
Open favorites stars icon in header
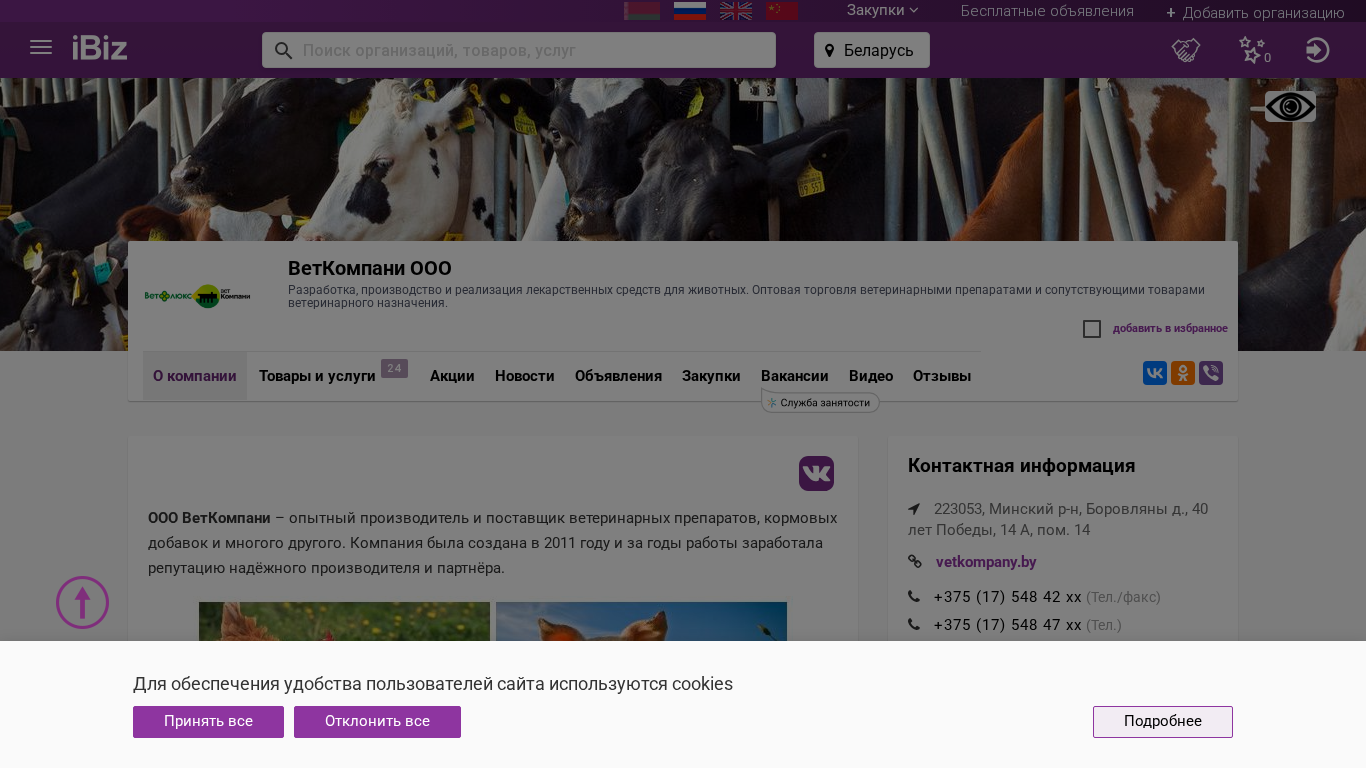[x=1252, y=50]
